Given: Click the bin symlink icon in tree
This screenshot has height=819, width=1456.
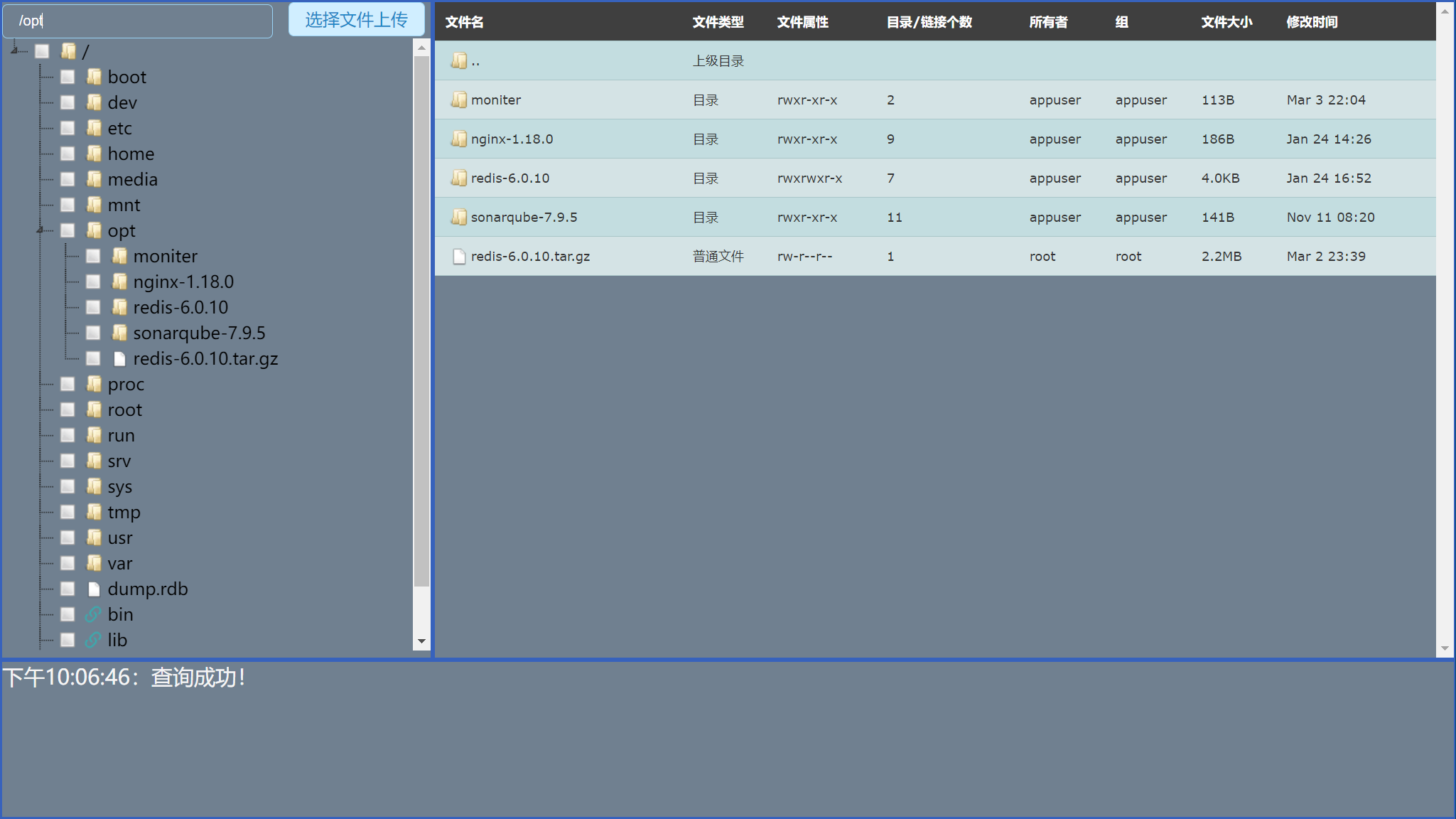Looking at the screenshot, I should [x=93, y=614].
